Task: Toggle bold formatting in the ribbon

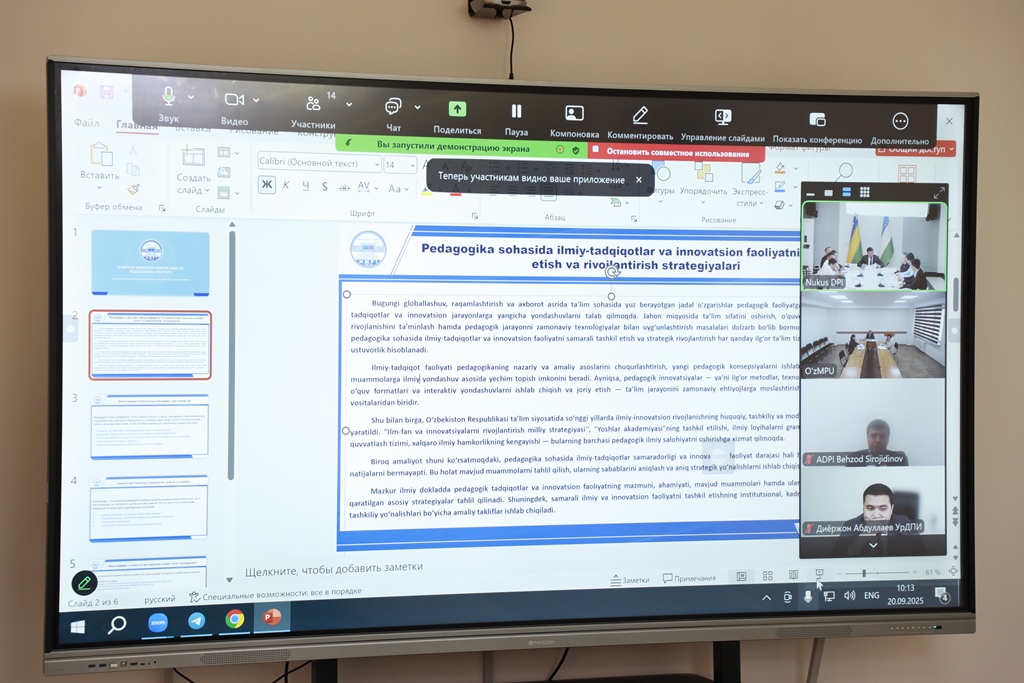Action: (x=266, y=185)
